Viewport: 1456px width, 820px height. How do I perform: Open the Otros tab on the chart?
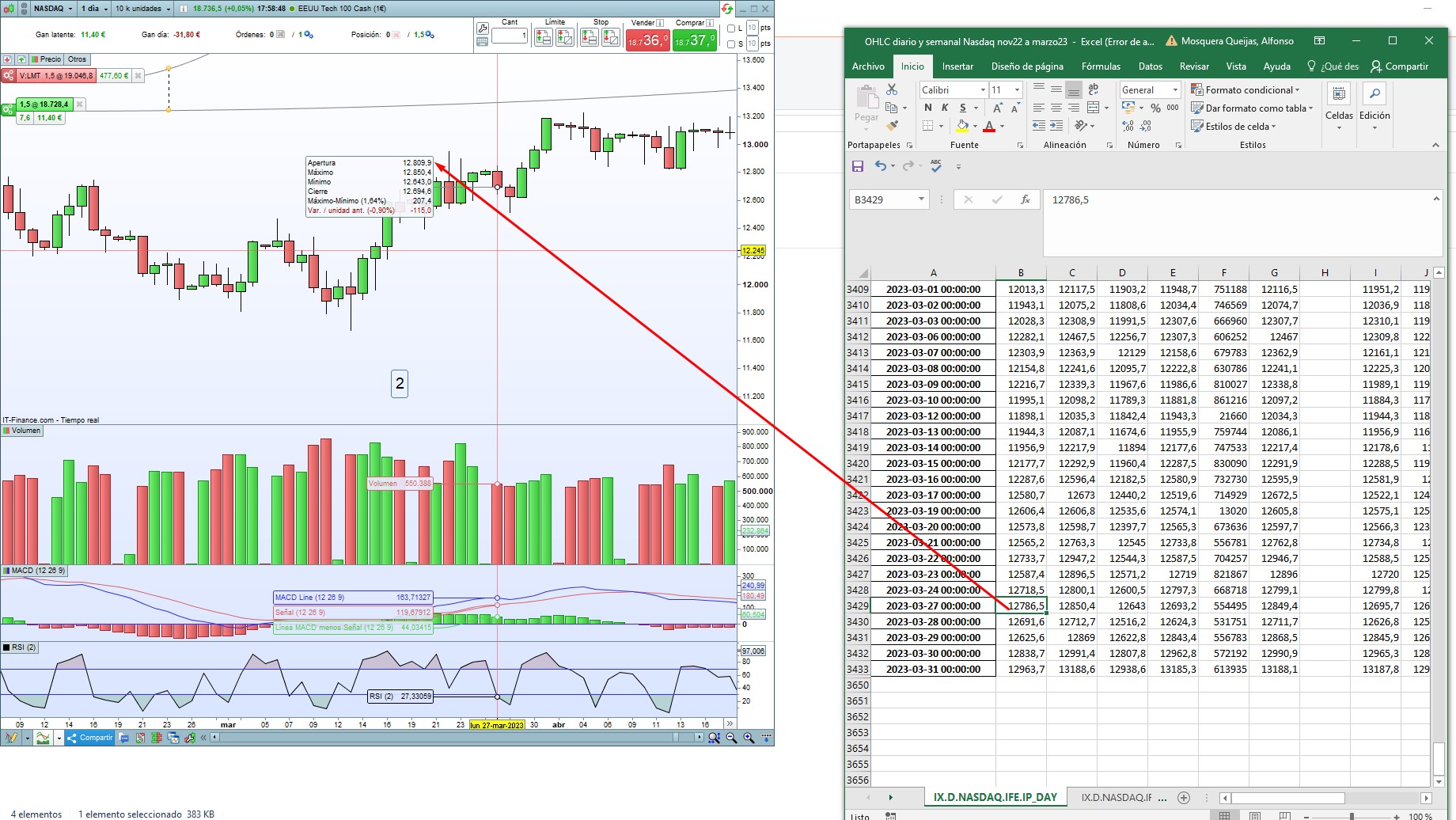click(x=78, y=59)
